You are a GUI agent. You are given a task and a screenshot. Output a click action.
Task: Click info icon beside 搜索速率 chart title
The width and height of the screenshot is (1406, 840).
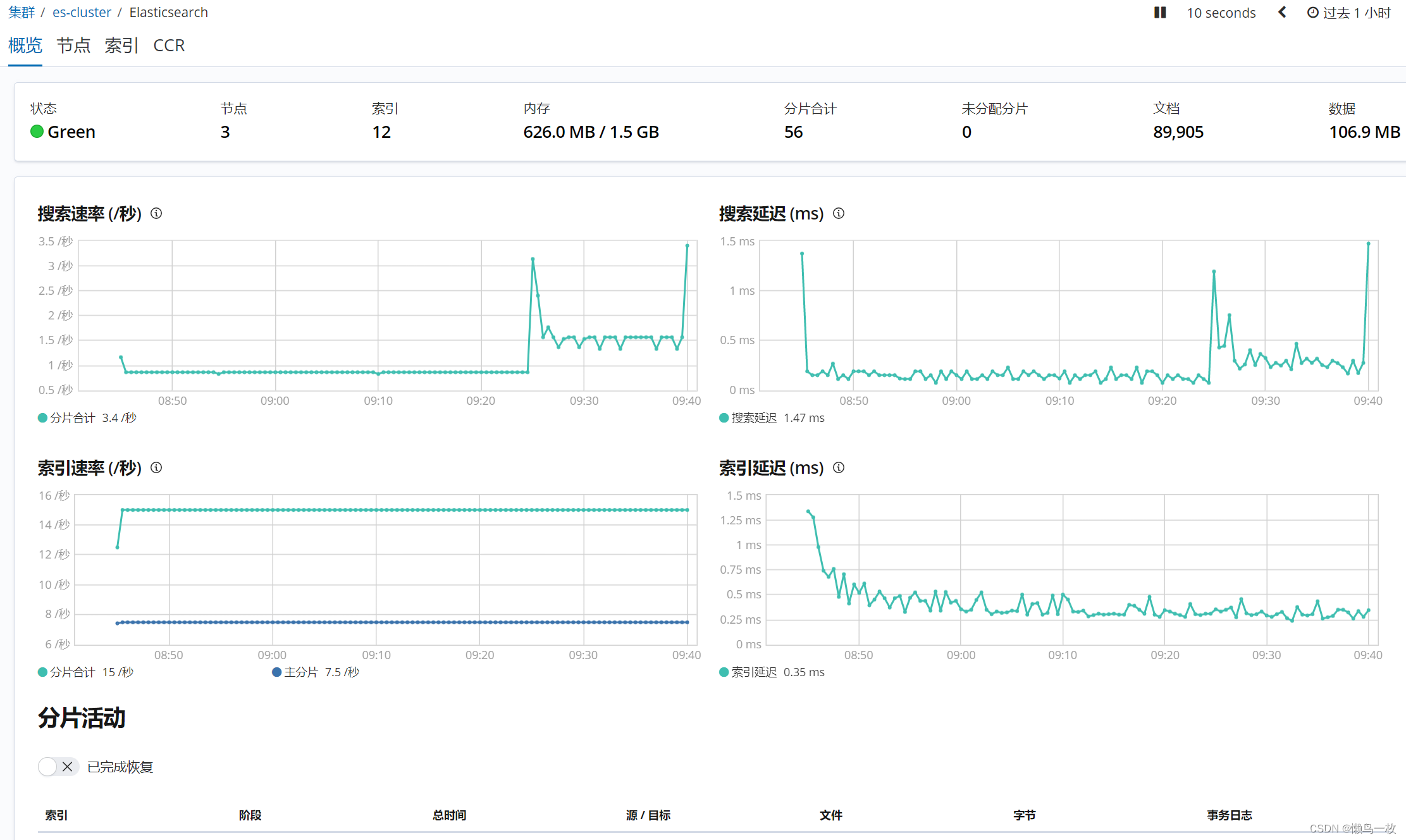click(156, 214)
